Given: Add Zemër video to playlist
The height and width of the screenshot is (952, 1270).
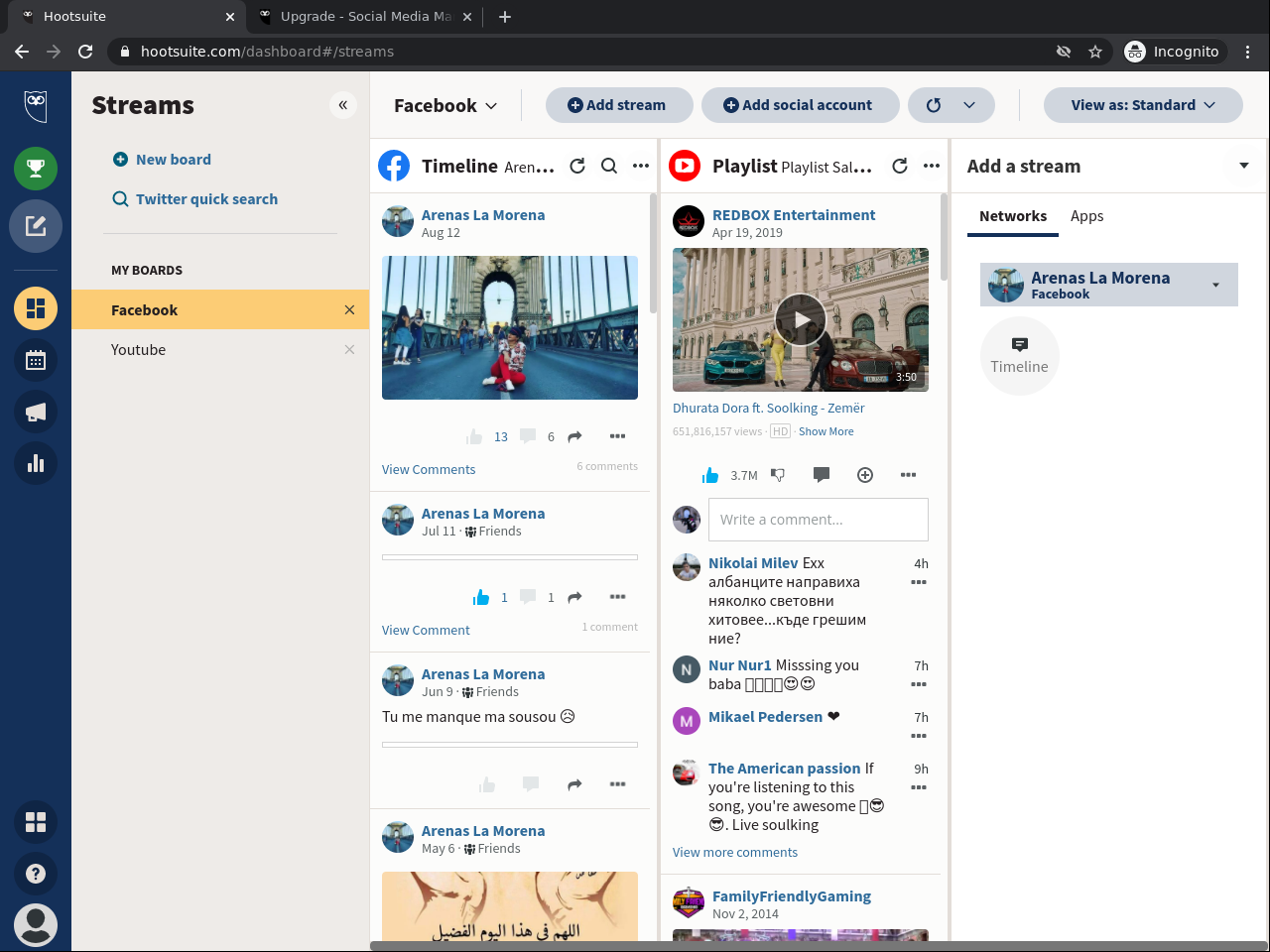Looking at the screenshot, I should [x=865, y=475].
